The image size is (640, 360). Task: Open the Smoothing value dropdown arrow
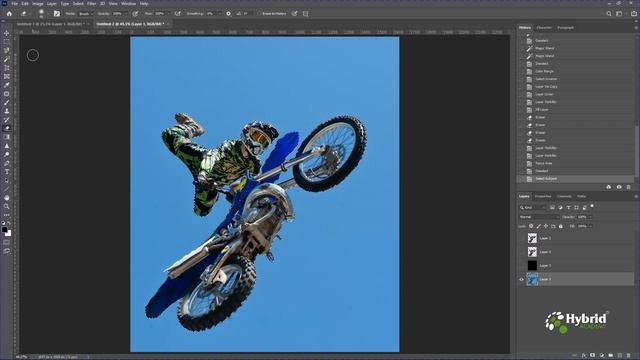[219, 13]
